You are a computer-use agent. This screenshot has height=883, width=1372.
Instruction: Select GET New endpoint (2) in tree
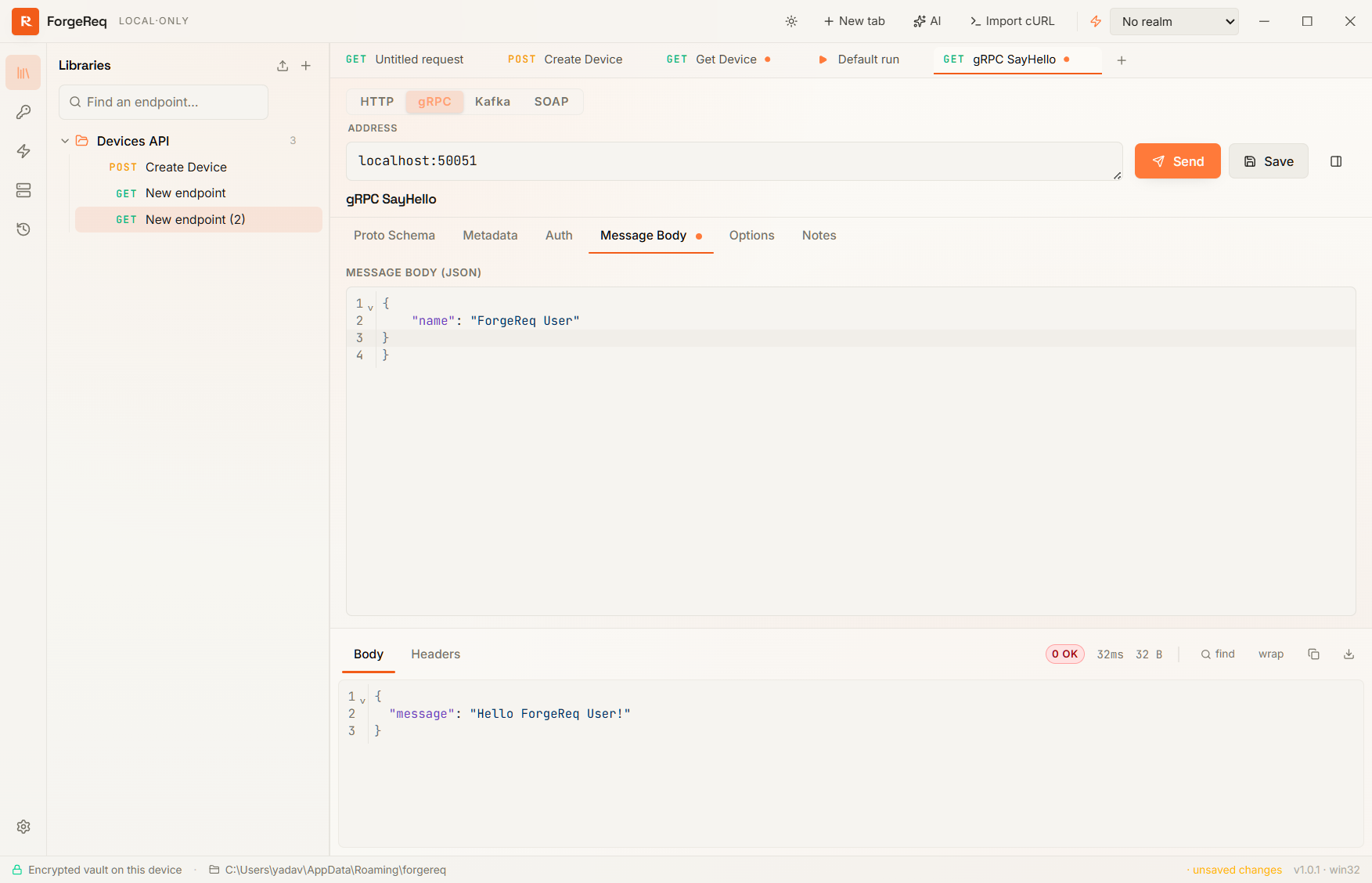pyautogui.click(x=199, y=220)
